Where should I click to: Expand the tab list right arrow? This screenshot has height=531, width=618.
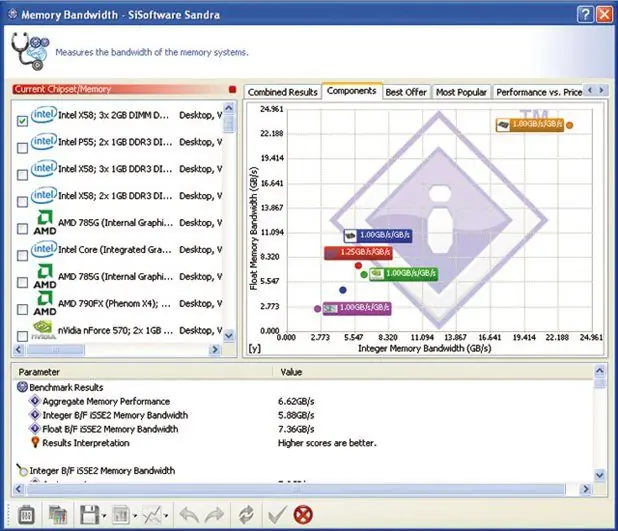pyautogui.click(x=601, y=90)
